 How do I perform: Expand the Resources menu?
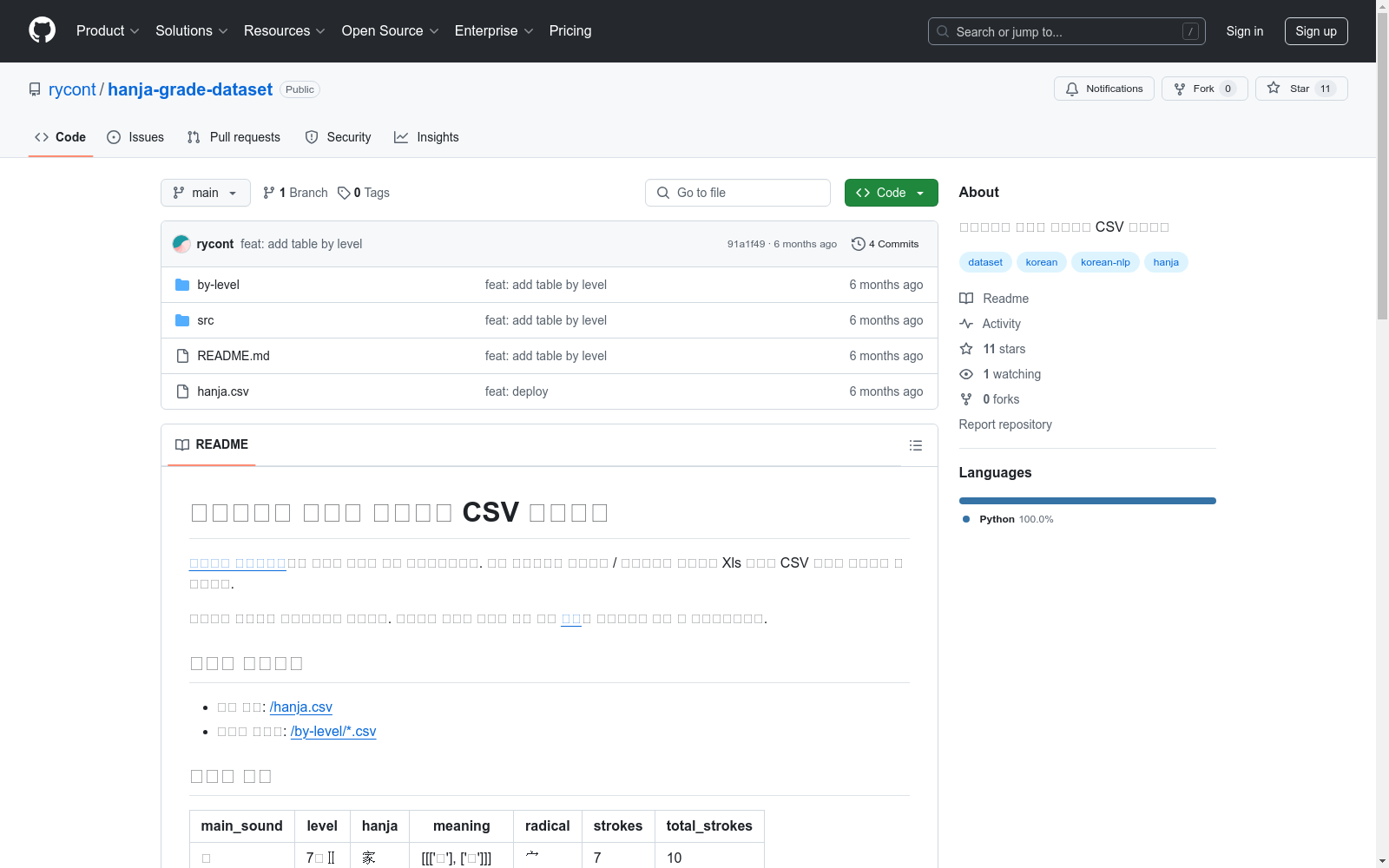pos(284,30)
